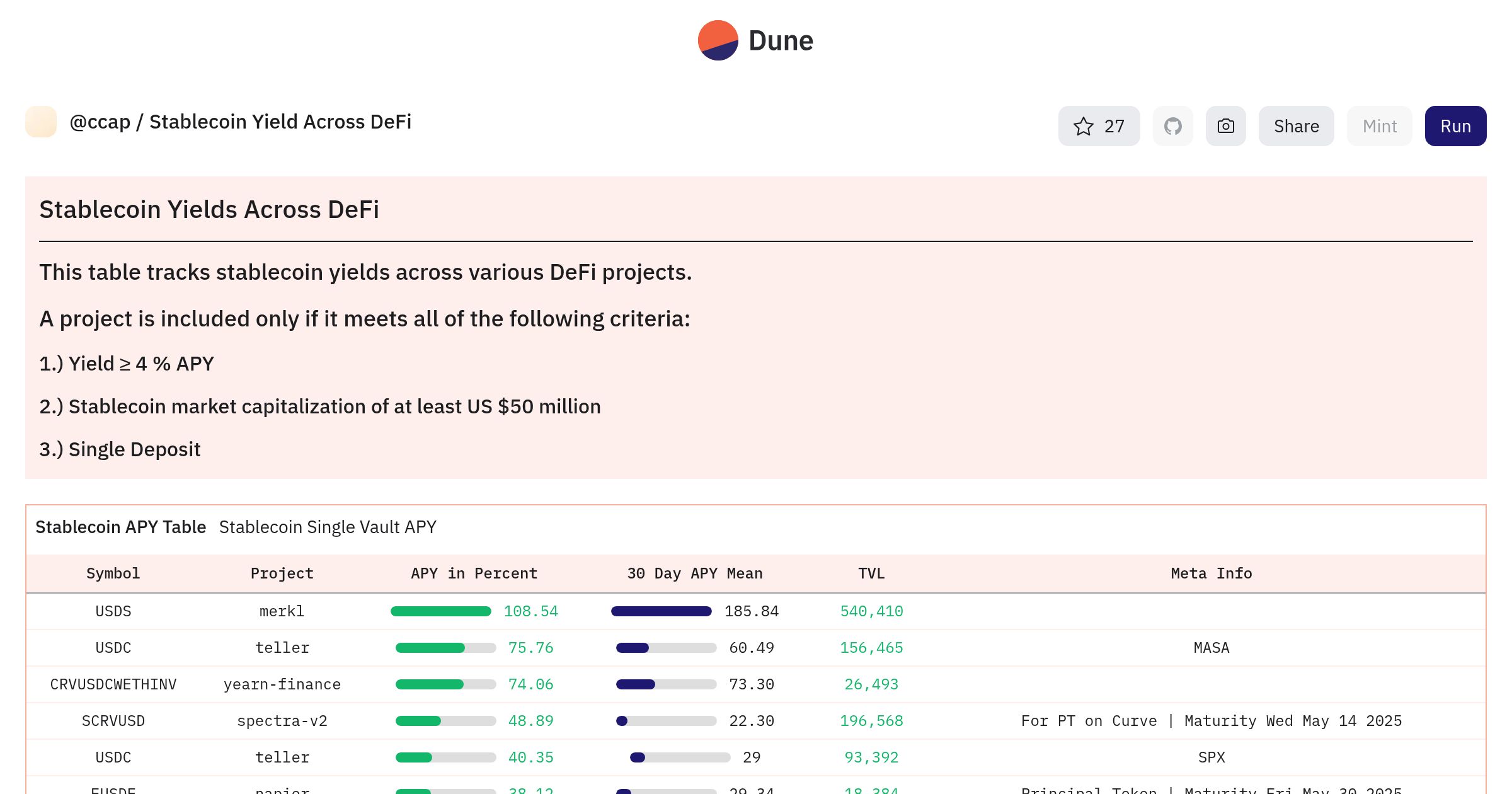This screenshot has width=1512, height=794.
Task: Open the GitHub icon button
Action: click(x=1172, y=126)
